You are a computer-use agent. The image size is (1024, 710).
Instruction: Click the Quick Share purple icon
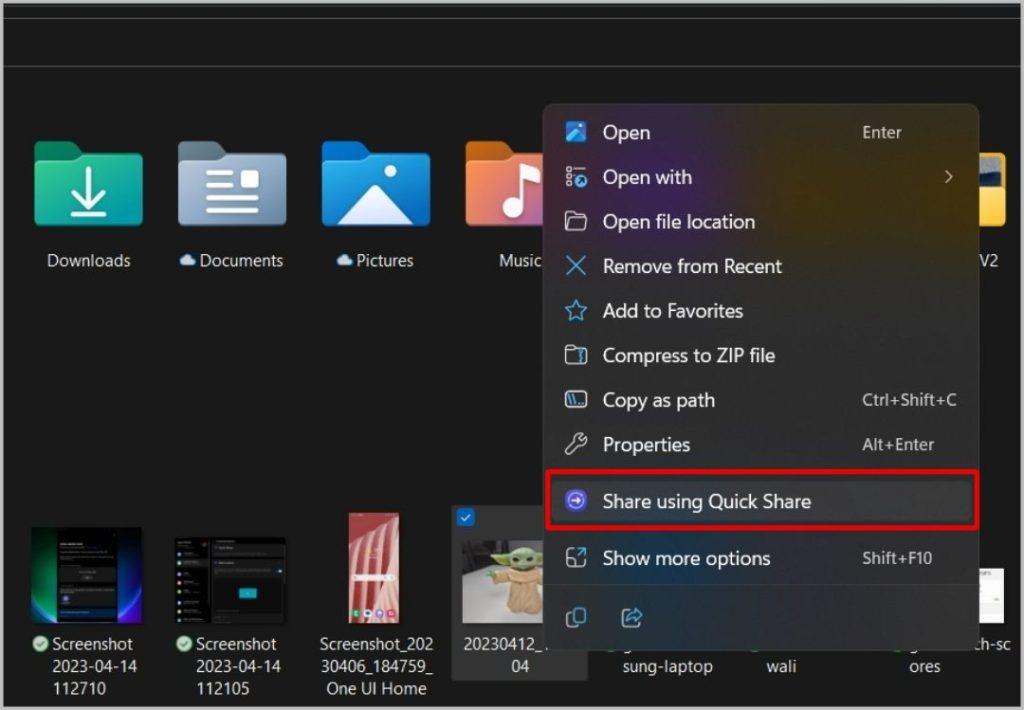(x=576, y=501)
